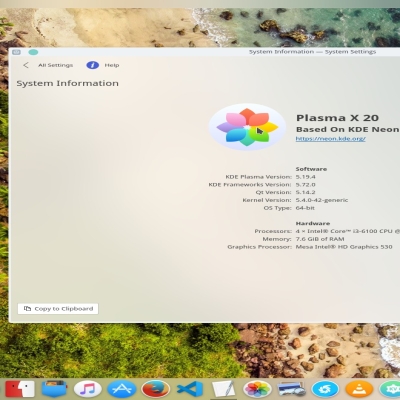
Task: Click the colorful flower Plasma X logo
Action: [x=247, y=127]
